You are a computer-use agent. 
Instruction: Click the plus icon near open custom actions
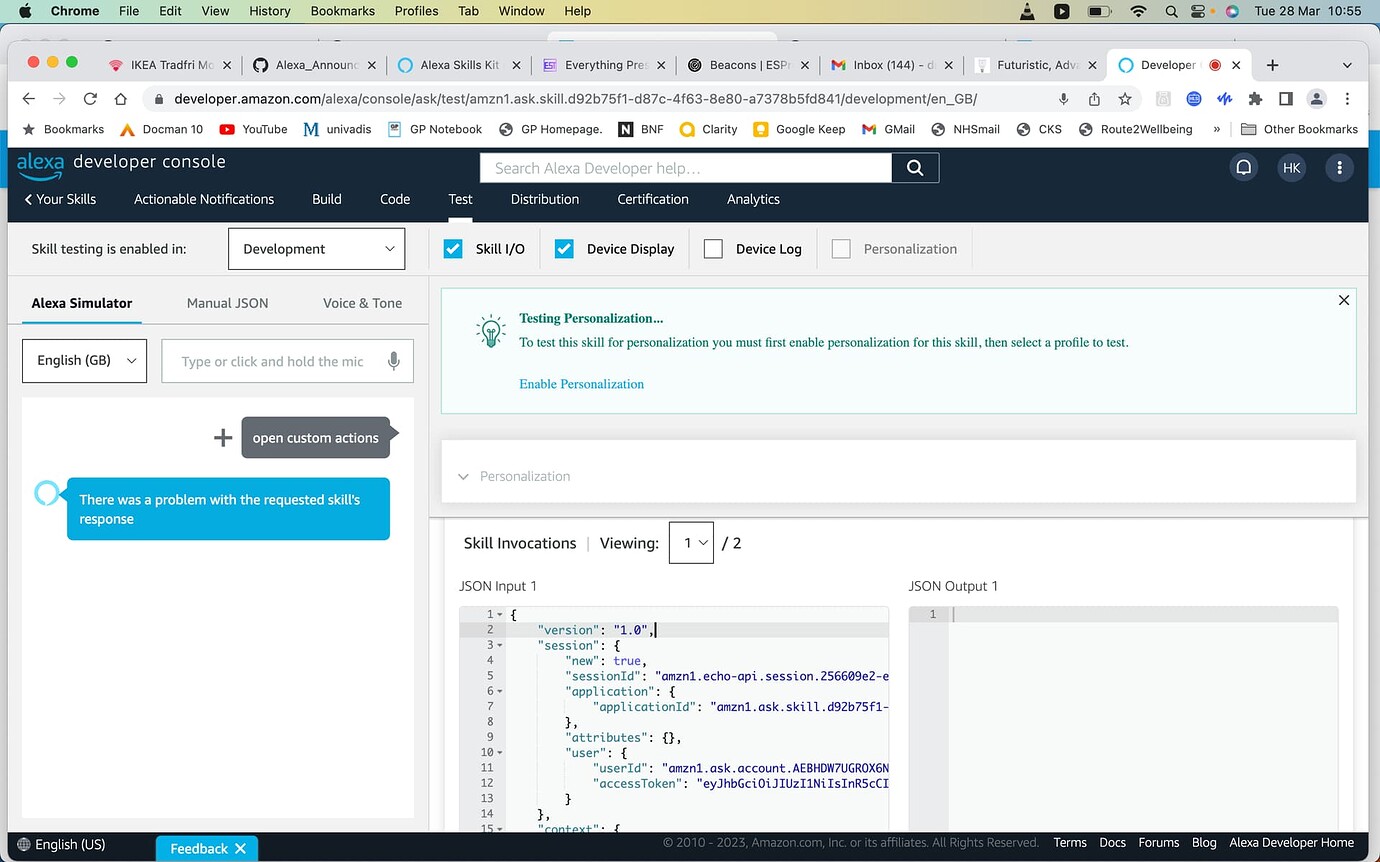pos(222,437)
